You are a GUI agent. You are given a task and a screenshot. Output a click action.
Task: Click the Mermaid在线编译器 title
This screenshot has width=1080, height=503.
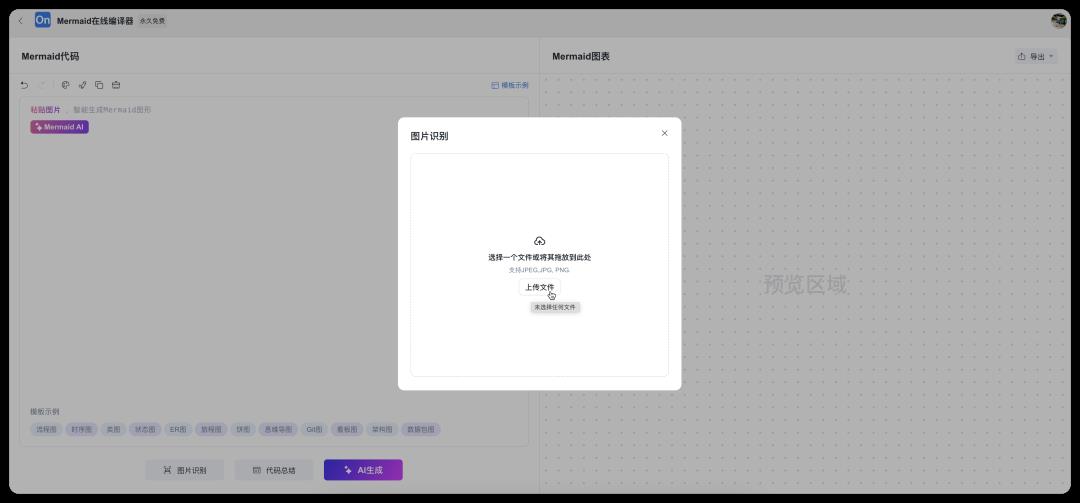tap(95, 21)
